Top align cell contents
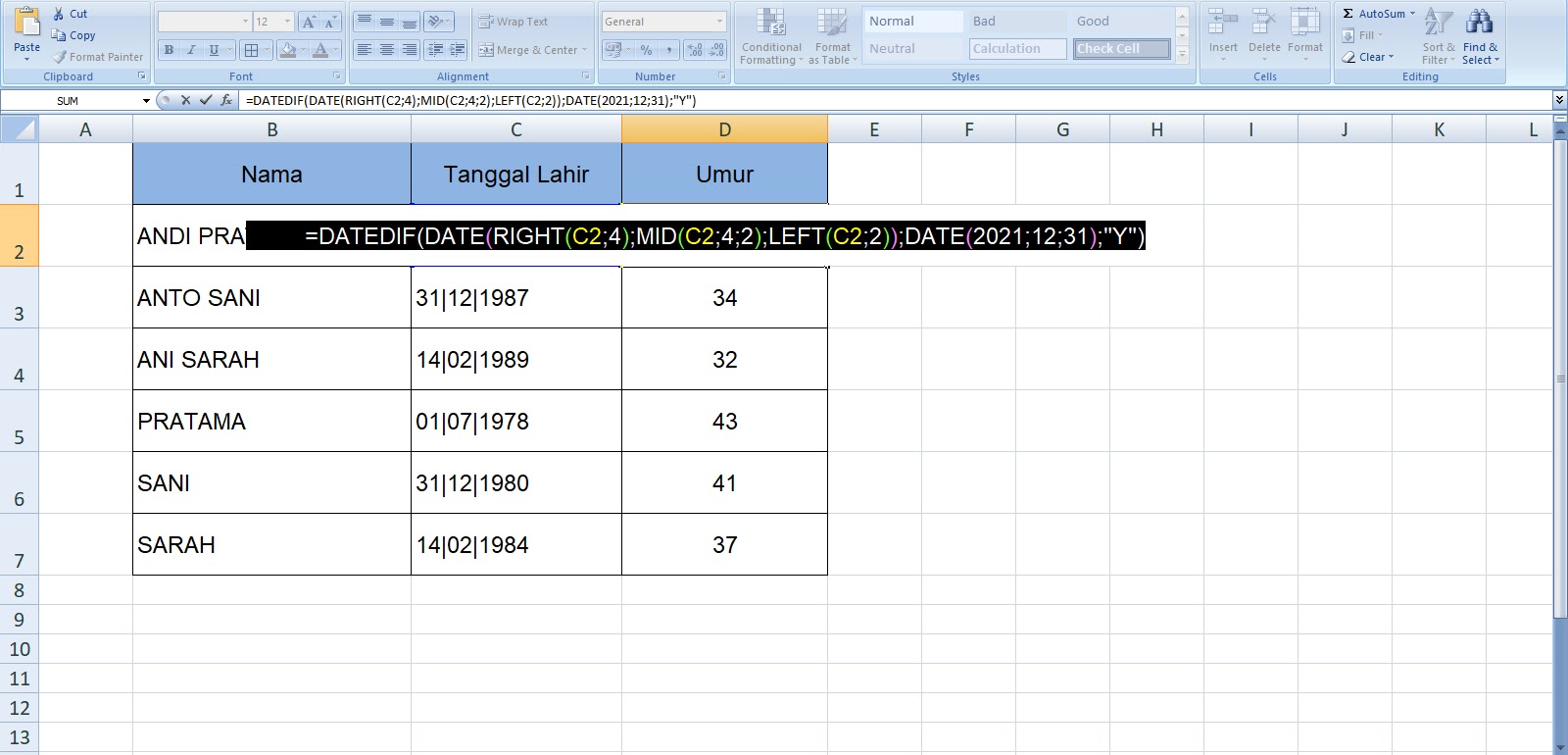The height and width of the screenshot is (755, 1568). [x=365, y=22]
